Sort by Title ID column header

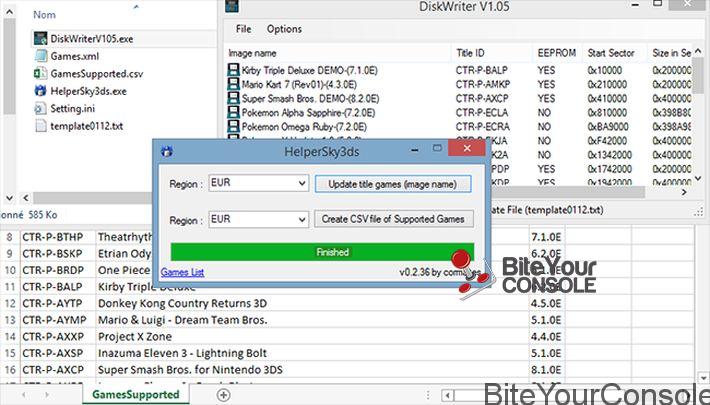470,53
